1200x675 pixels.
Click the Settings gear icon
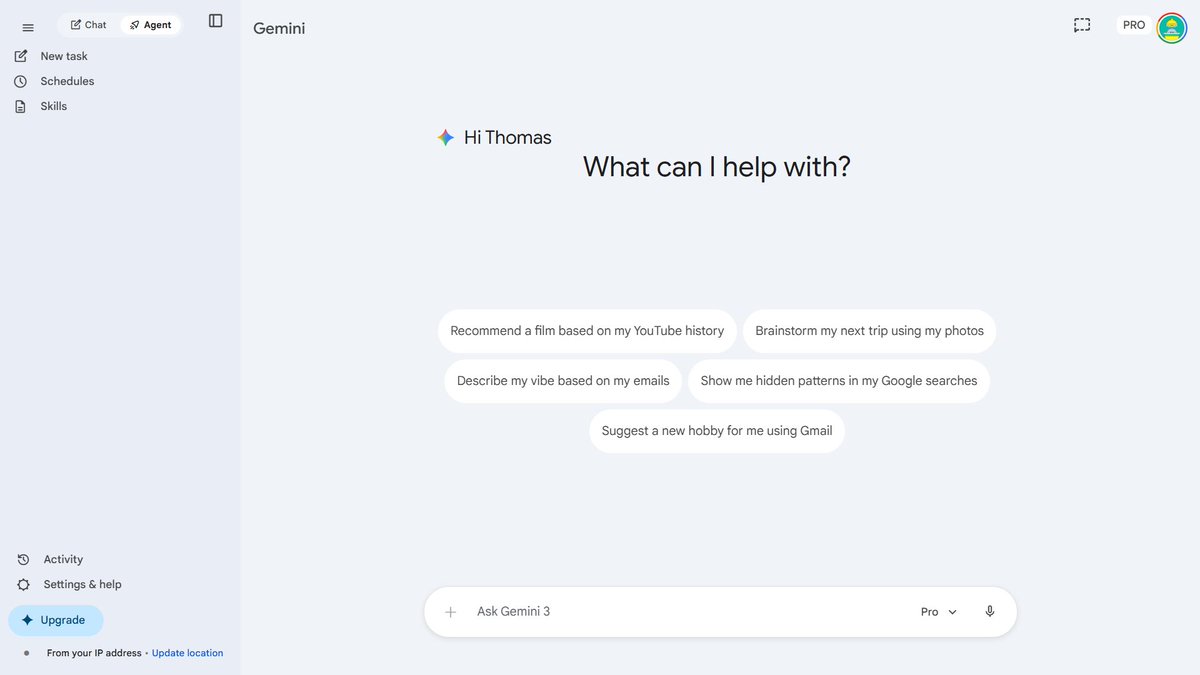24,584
